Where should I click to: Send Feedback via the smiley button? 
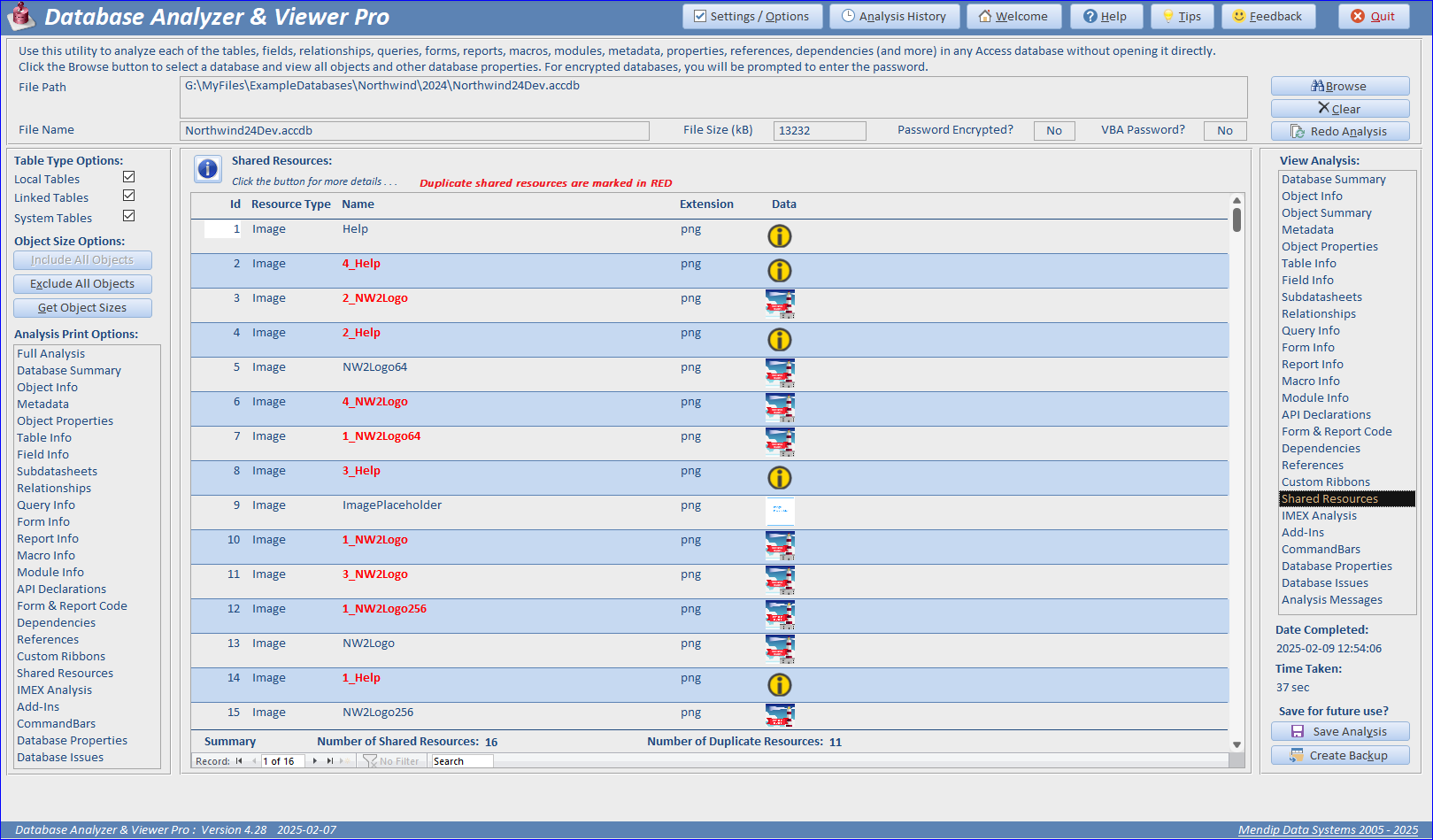pyautogui.click(x=1268, y=16)
